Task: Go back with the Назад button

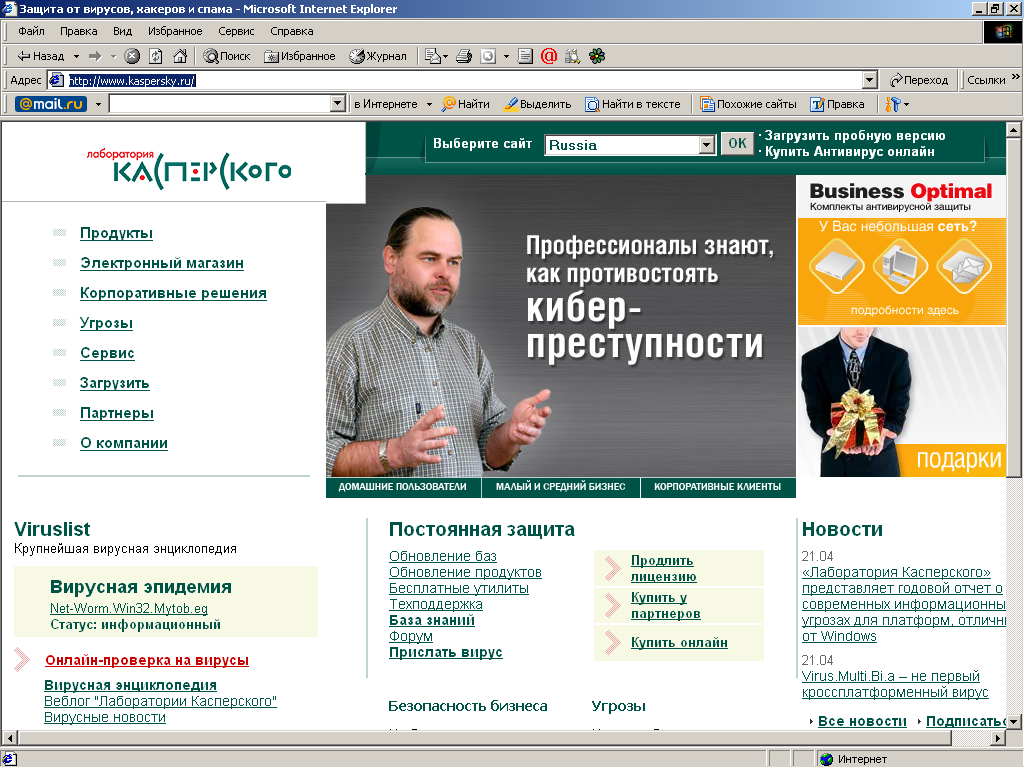Action: click(40, 56)
